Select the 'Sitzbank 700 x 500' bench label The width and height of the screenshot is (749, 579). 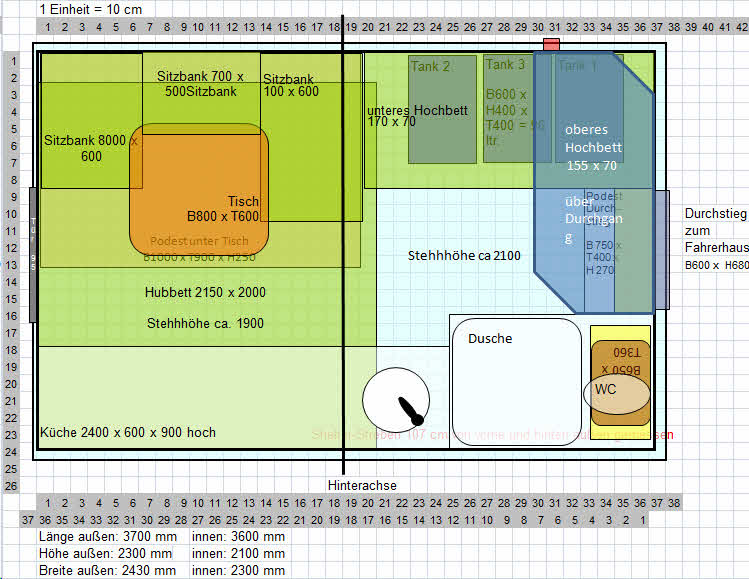(x=200, y=84)
